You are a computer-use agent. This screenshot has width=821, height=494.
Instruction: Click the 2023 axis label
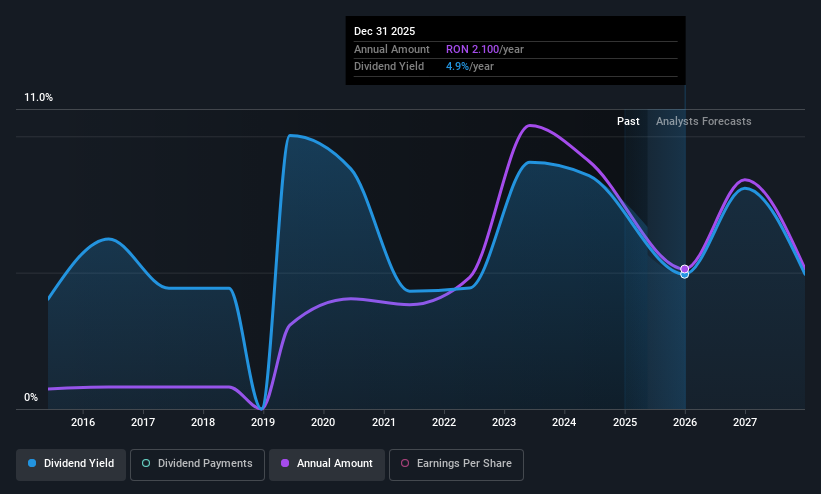[504, 422]
